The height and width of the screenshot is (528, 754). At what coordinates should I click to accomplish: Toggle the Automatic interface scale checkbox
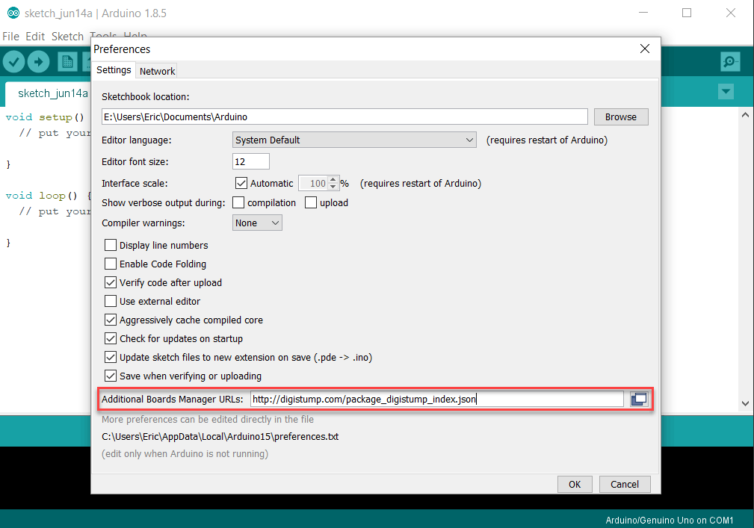241,183
